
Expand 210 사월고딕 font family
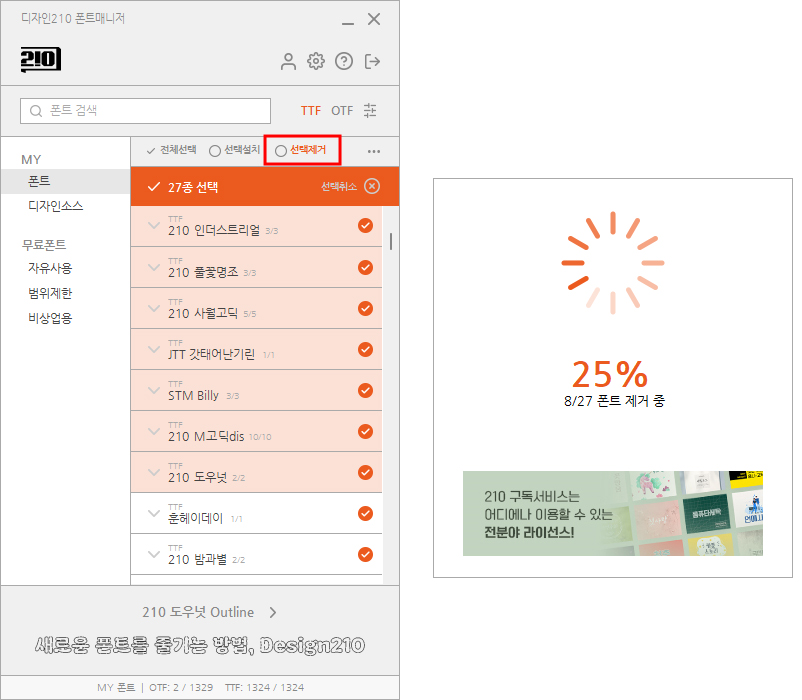click(153, 308)
